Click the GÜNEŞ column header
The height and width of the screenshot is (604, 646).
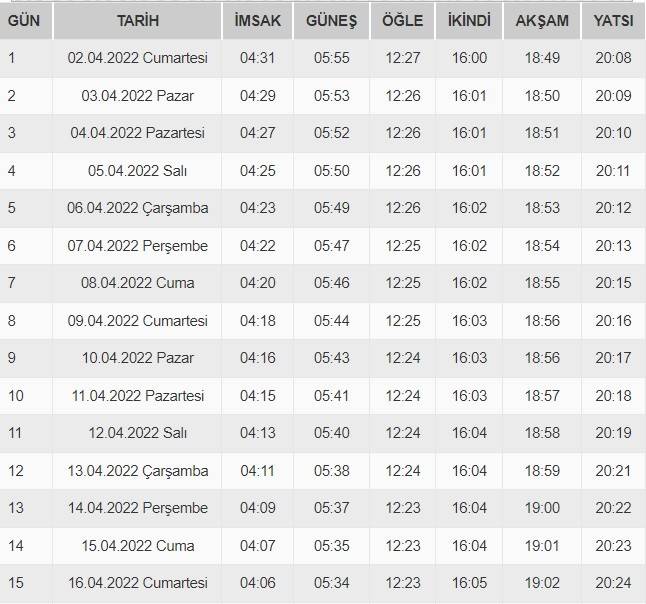(332, 20)
